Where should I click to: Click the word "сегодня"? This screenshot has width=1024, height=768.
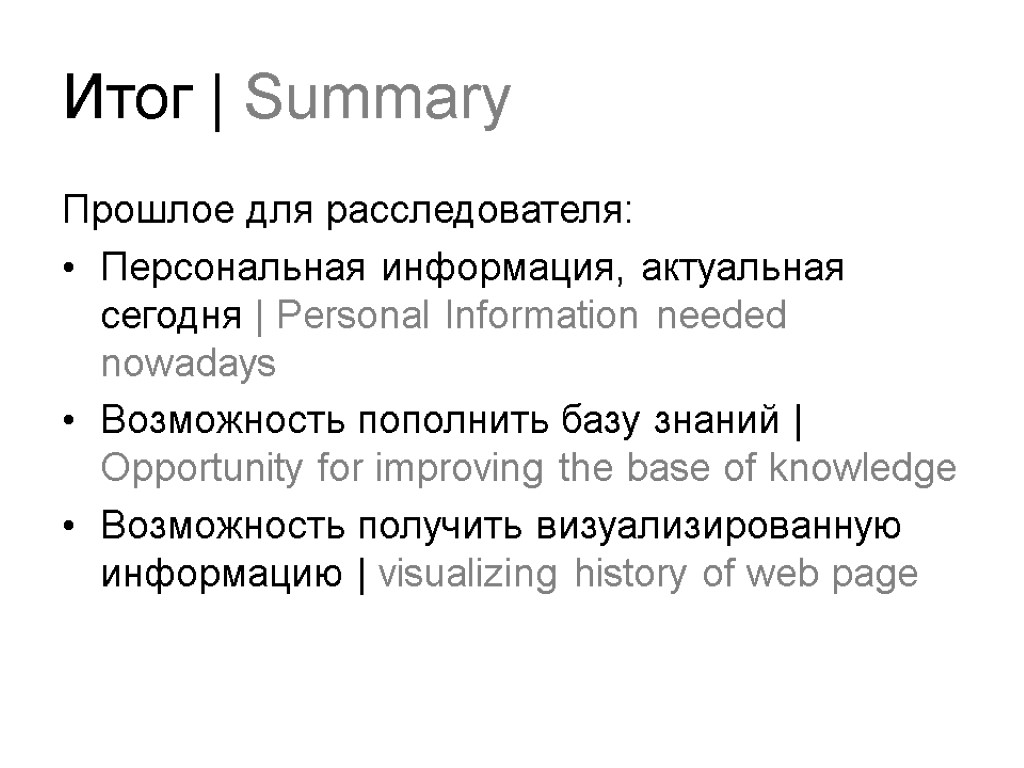coord(171,317)
